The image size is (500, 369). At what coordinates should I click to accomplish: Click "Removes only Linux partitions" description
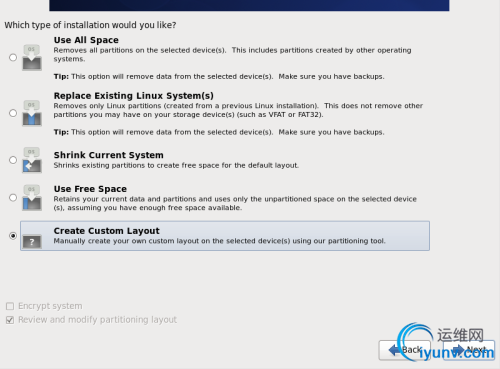click(238, 110)
